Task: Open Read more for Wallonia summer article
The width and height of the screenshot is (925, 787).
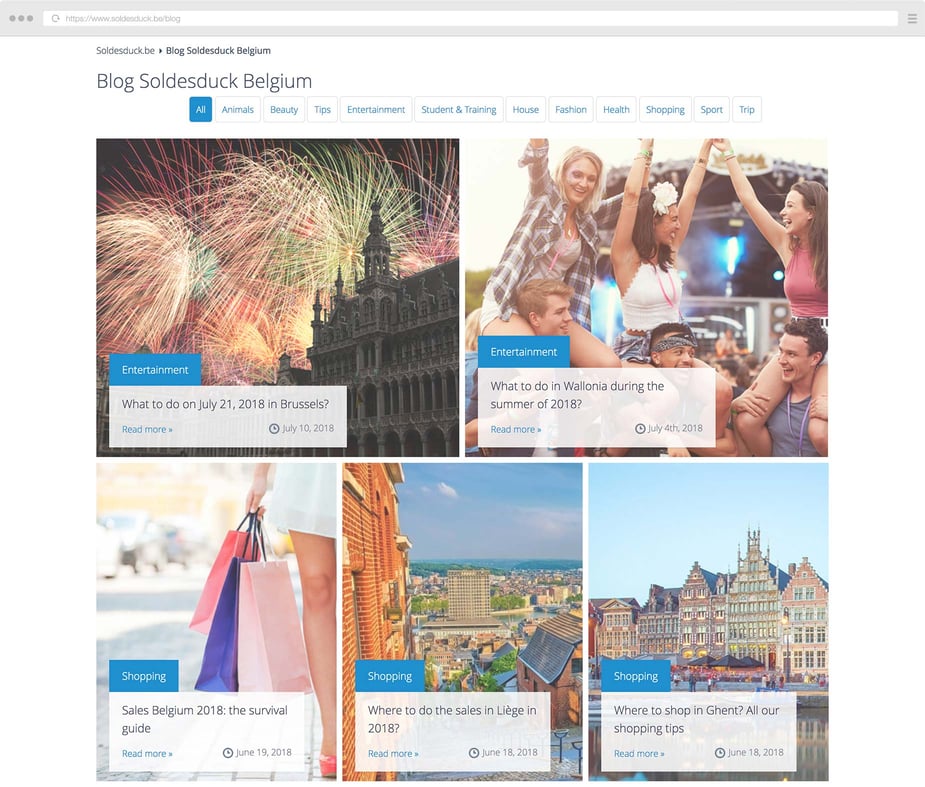Action: [515, 430]
